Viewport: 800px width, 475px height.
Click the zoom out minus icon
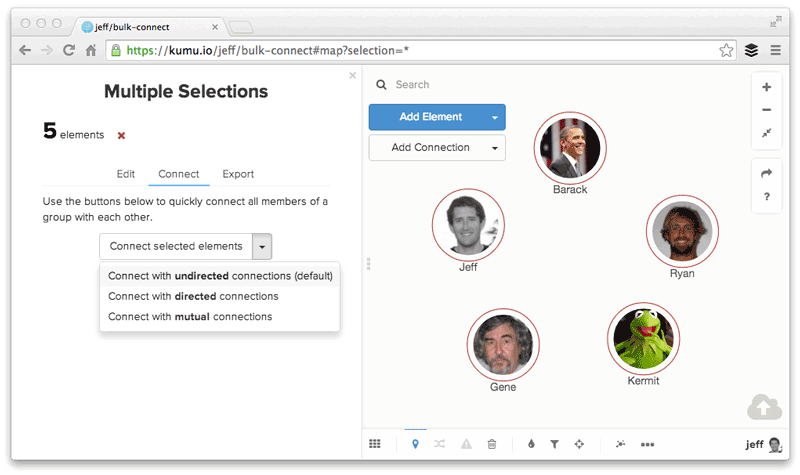tap(766, 110)
